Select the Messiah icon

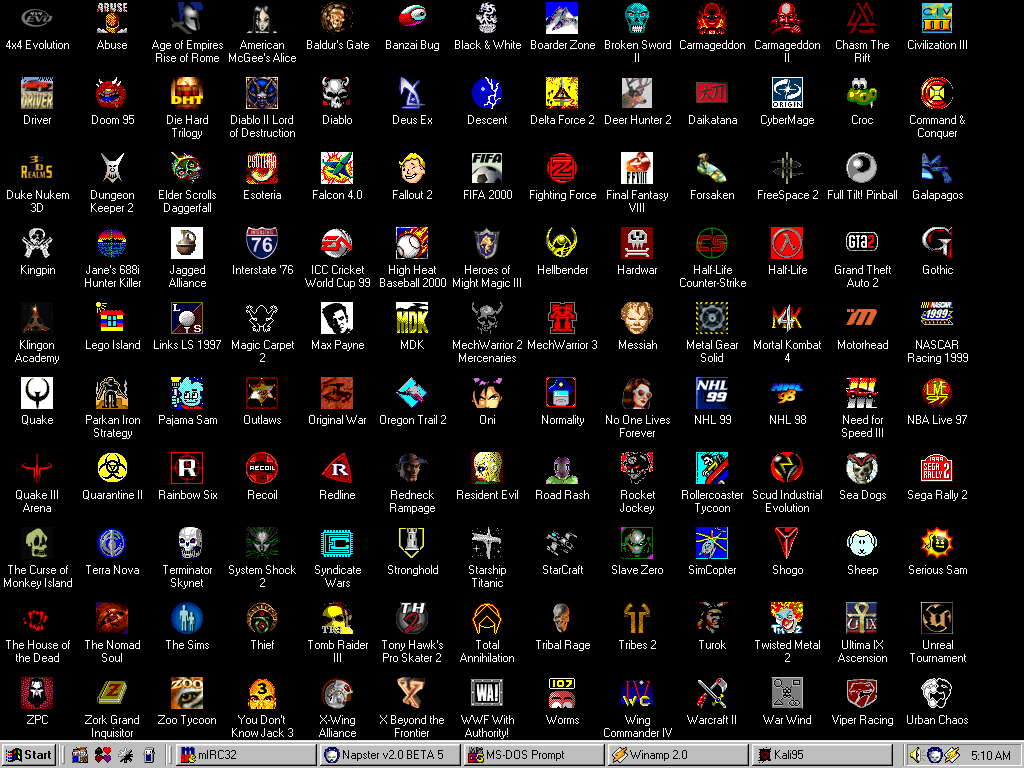(637, 319)
